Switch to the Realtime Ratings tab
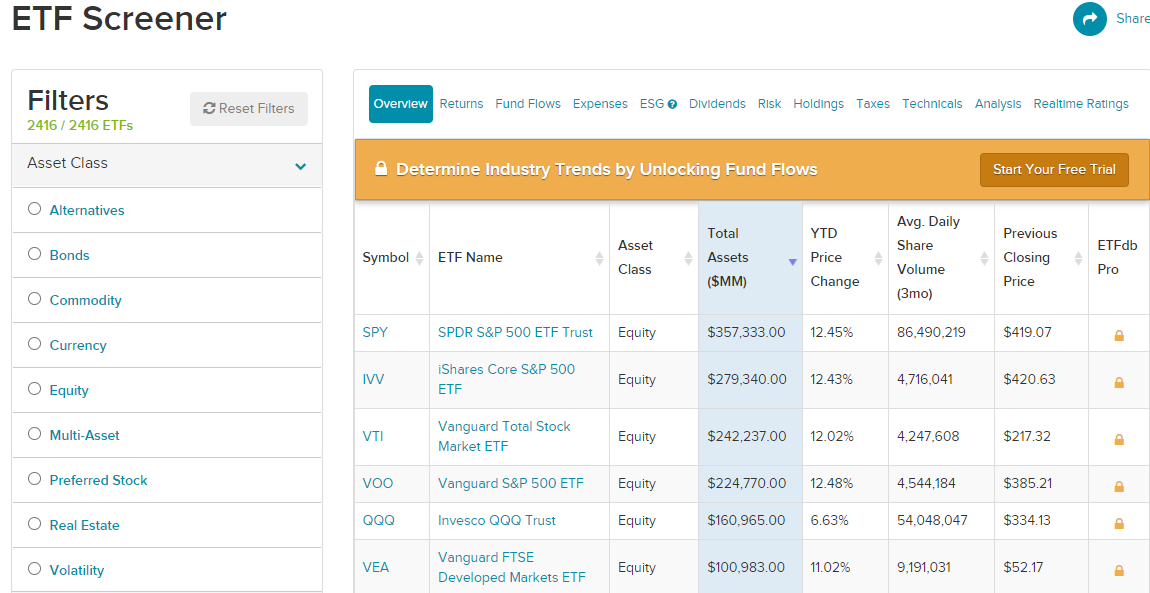1150x593 pixels. (1081, 104)
